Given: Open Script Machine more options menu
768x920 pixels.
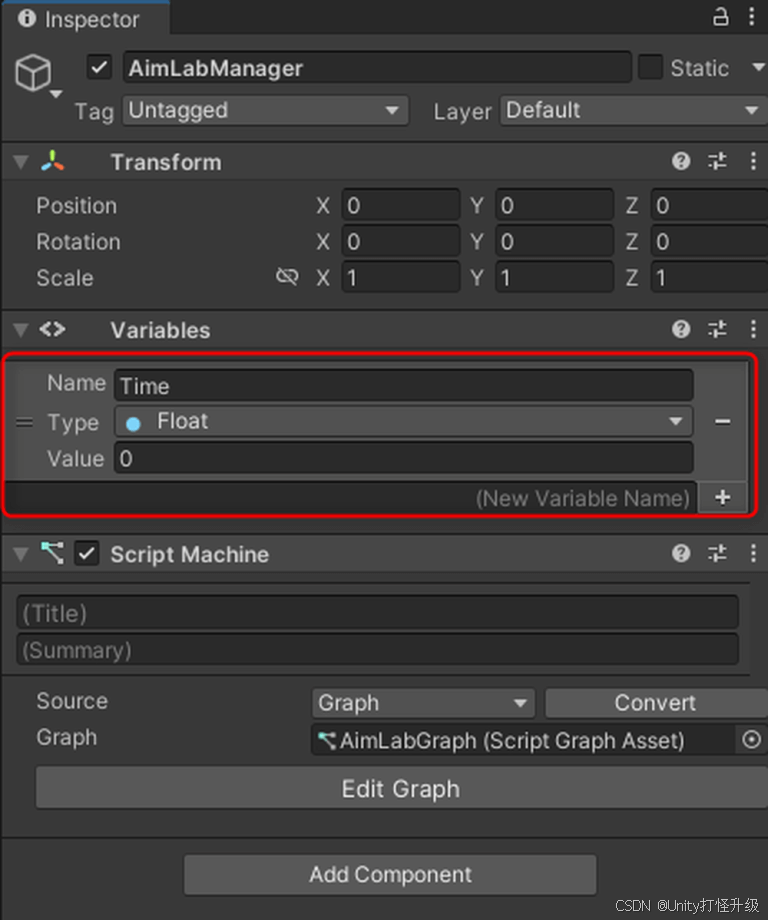Looking at the screenshot, I should pos(753,553).
